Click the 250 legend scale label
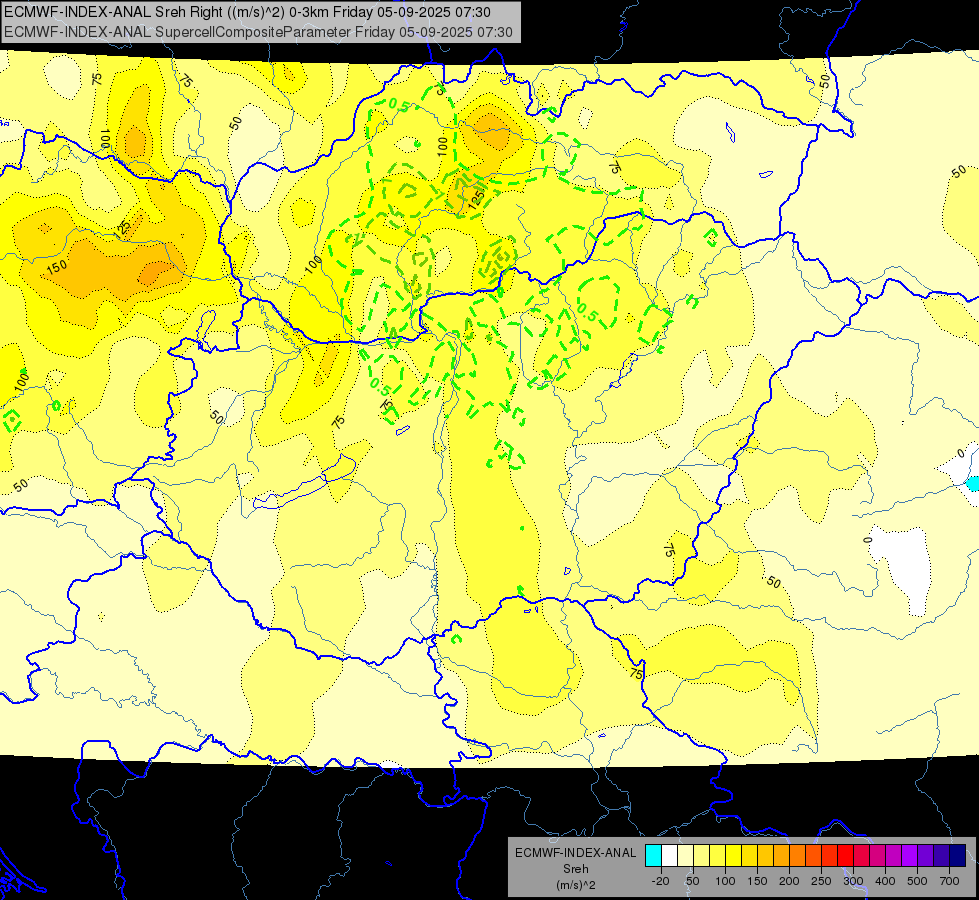The height and width of the screenshot is (900, 979). point(821,881)
